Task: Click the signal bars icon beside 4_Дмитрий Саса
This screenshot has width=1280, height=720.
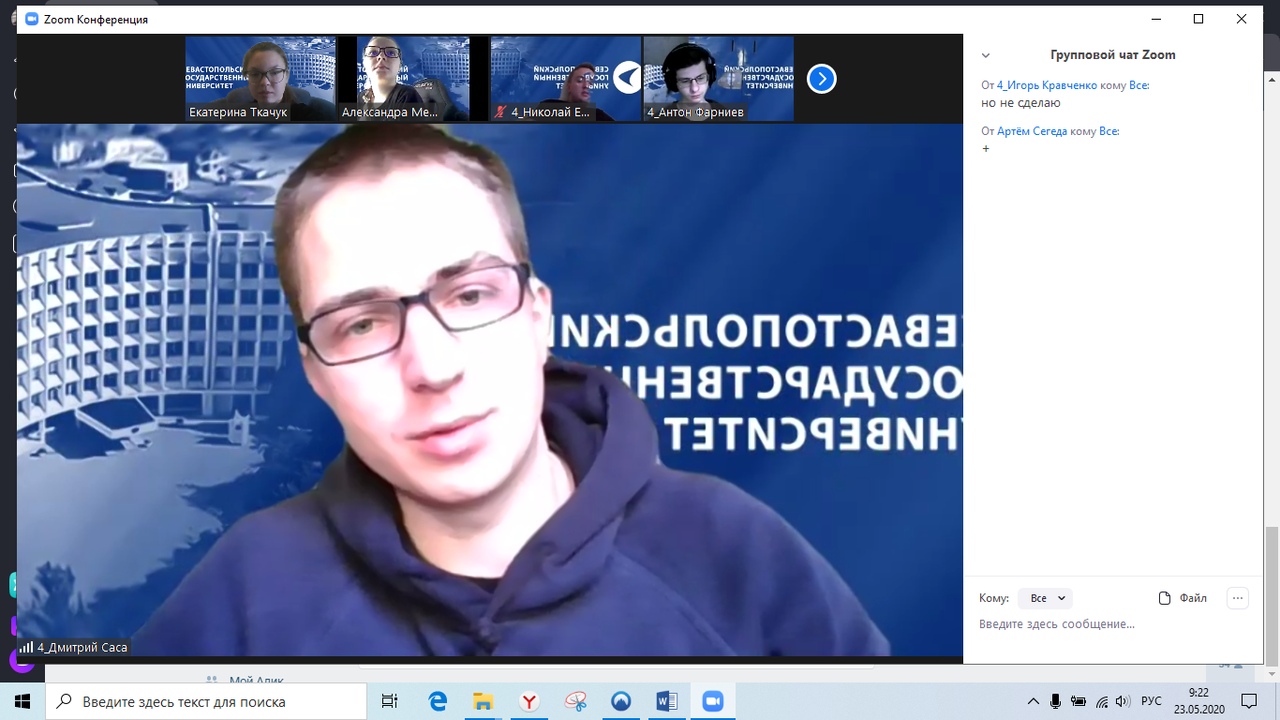Action: [x=26, y=647]
